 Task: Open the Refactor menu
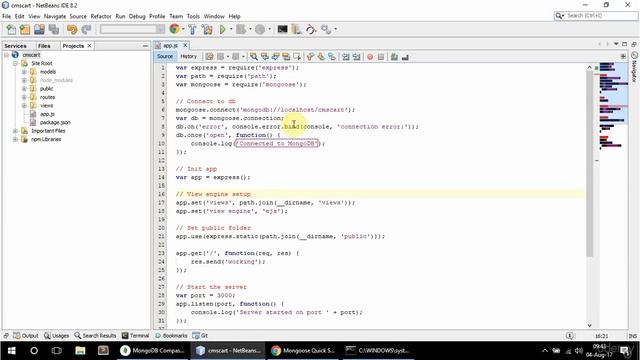coord(101,16)
